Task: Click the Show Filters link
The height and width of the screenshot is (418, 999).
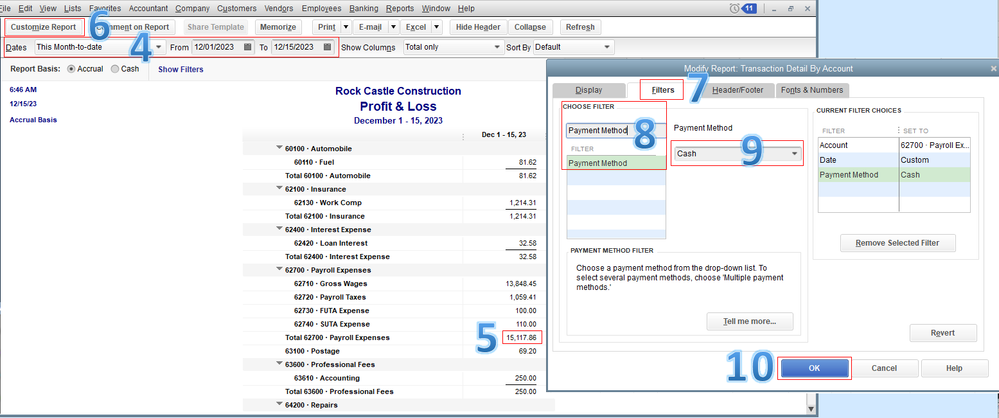Action: tap(181, 70)
